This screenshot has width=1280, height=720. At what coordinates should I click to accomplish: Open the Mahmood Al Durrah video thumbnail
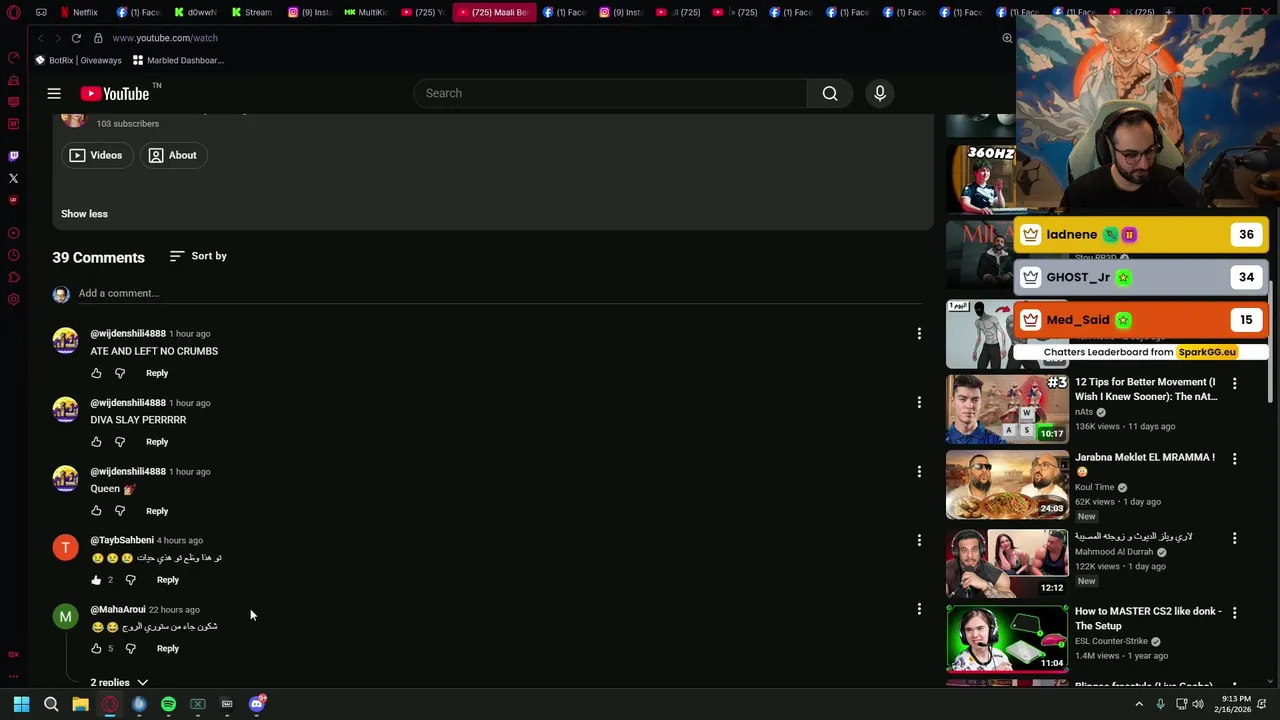point(1007,562)
